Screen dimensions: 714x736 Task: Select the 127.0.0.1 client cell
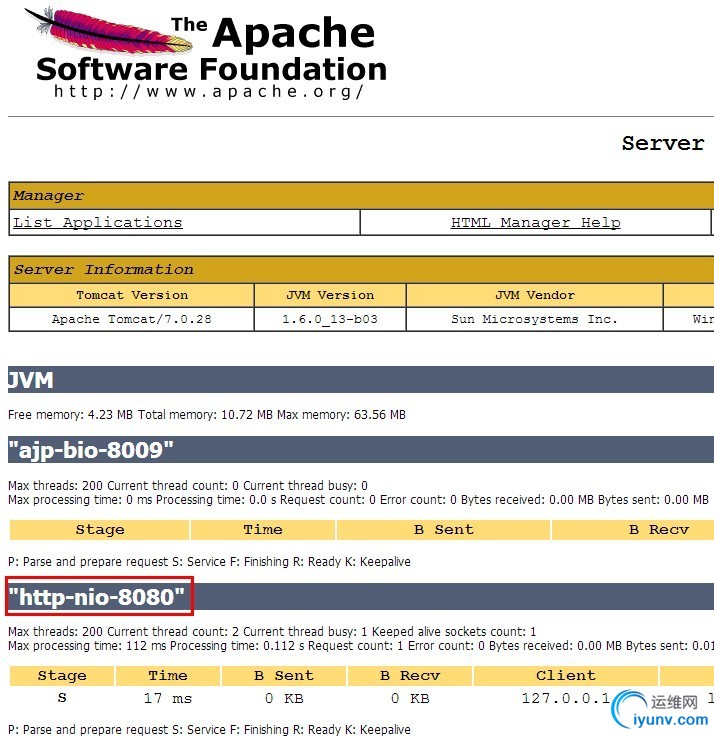pyautogui.click(x=566, y=698)
